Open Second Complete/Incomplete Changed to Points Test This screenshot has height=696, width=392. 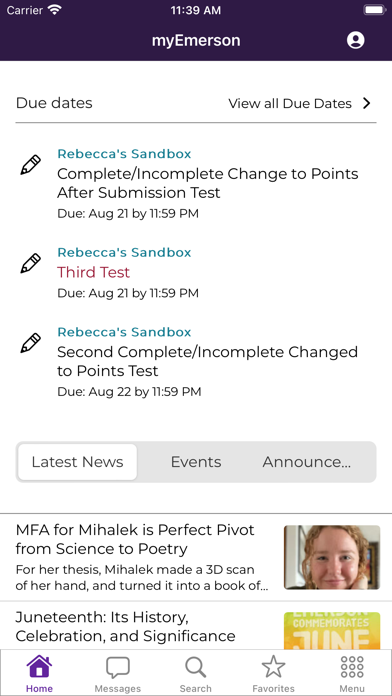[x=207, y=361]
